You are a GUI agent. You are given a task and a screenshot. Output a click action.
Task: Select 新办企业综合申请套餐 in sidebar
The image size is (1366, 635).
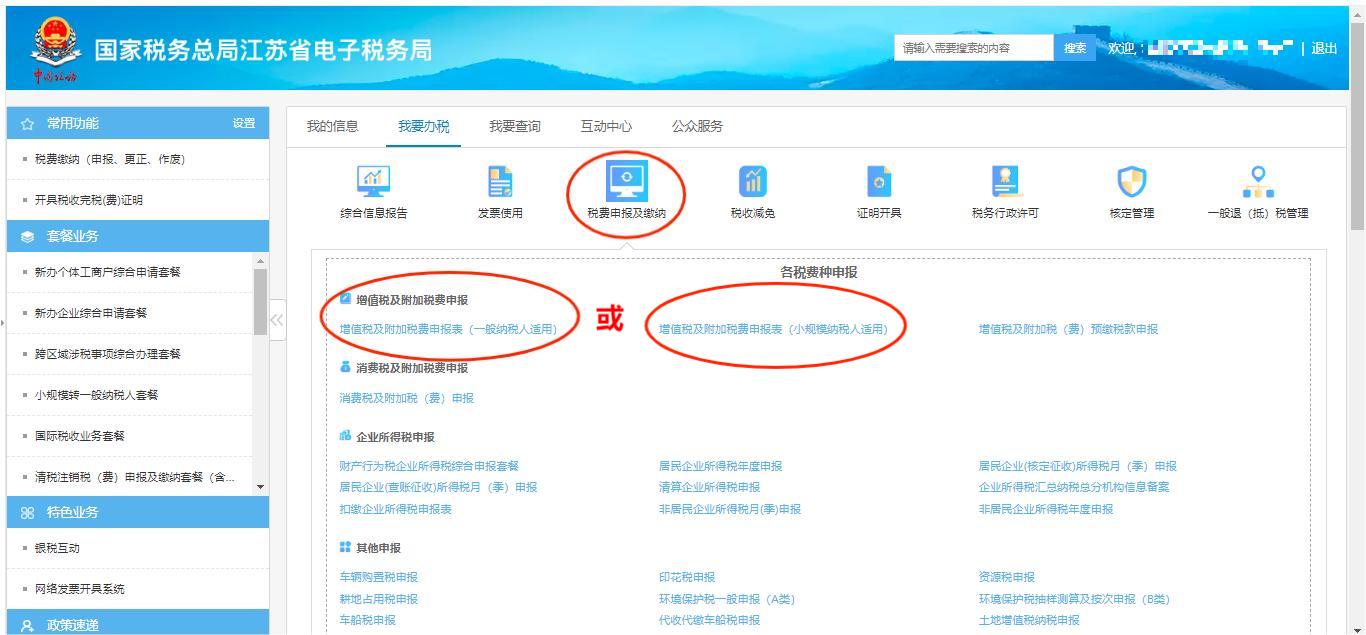coord(91,313)
